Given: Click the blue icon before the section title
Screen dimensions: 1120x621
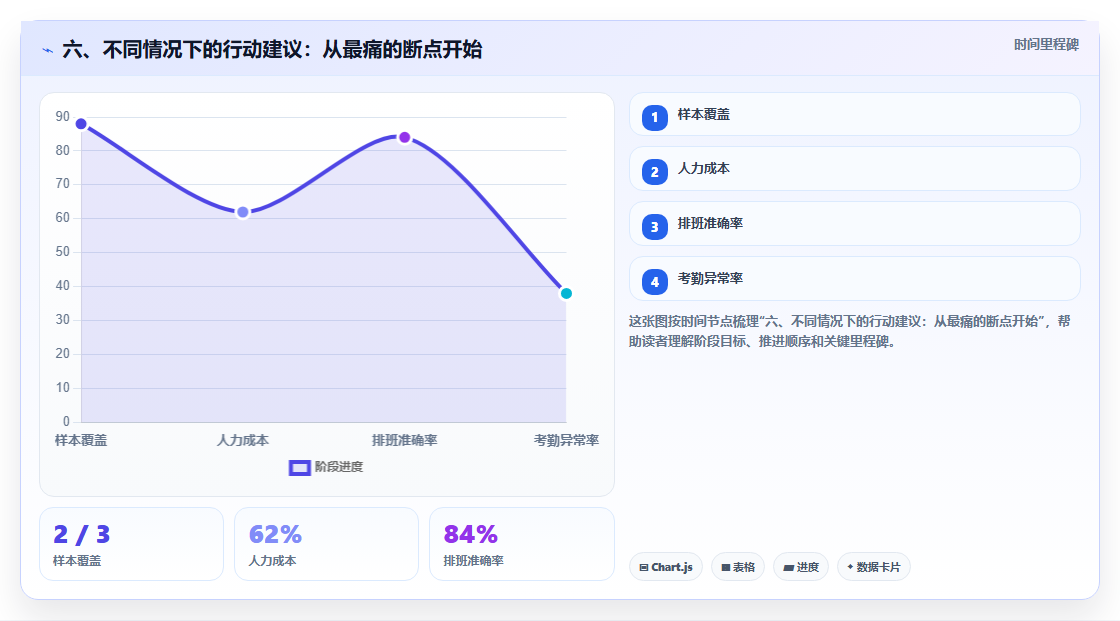Looking at the screenshot, I should pos(48,50).
